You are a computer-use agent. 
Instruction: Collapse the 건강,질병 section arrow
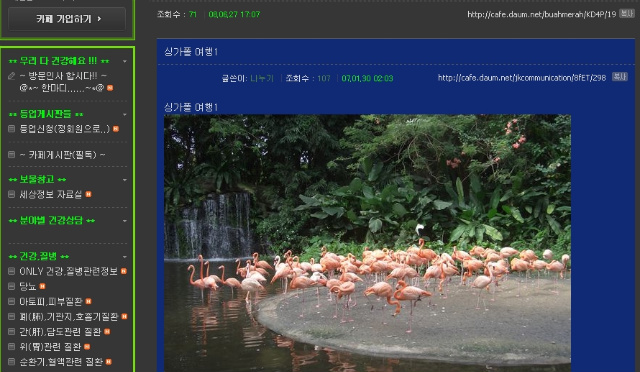click(125, 257)
